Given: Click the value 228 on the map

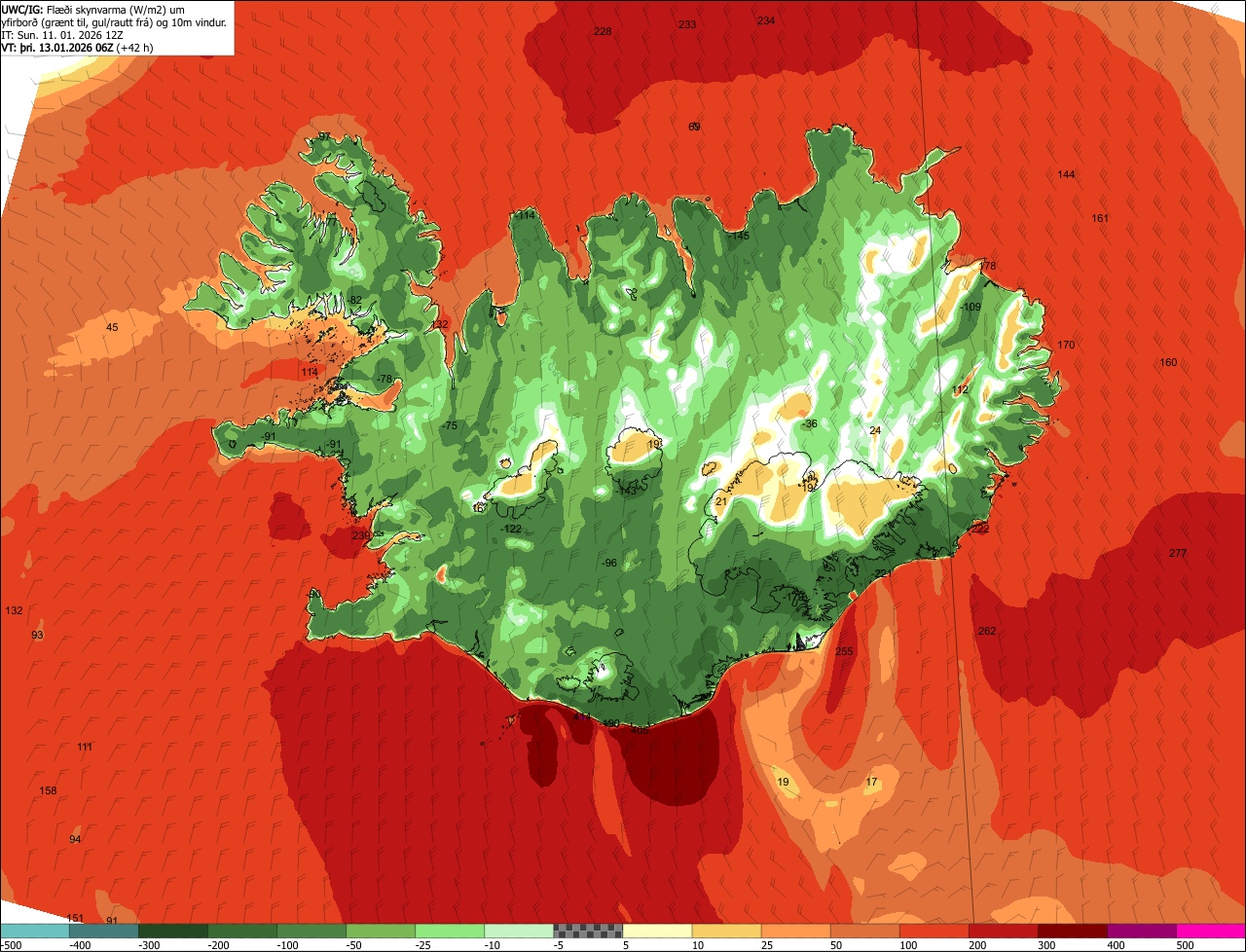Looking at the screenshot, I should [x=603, y=32].
